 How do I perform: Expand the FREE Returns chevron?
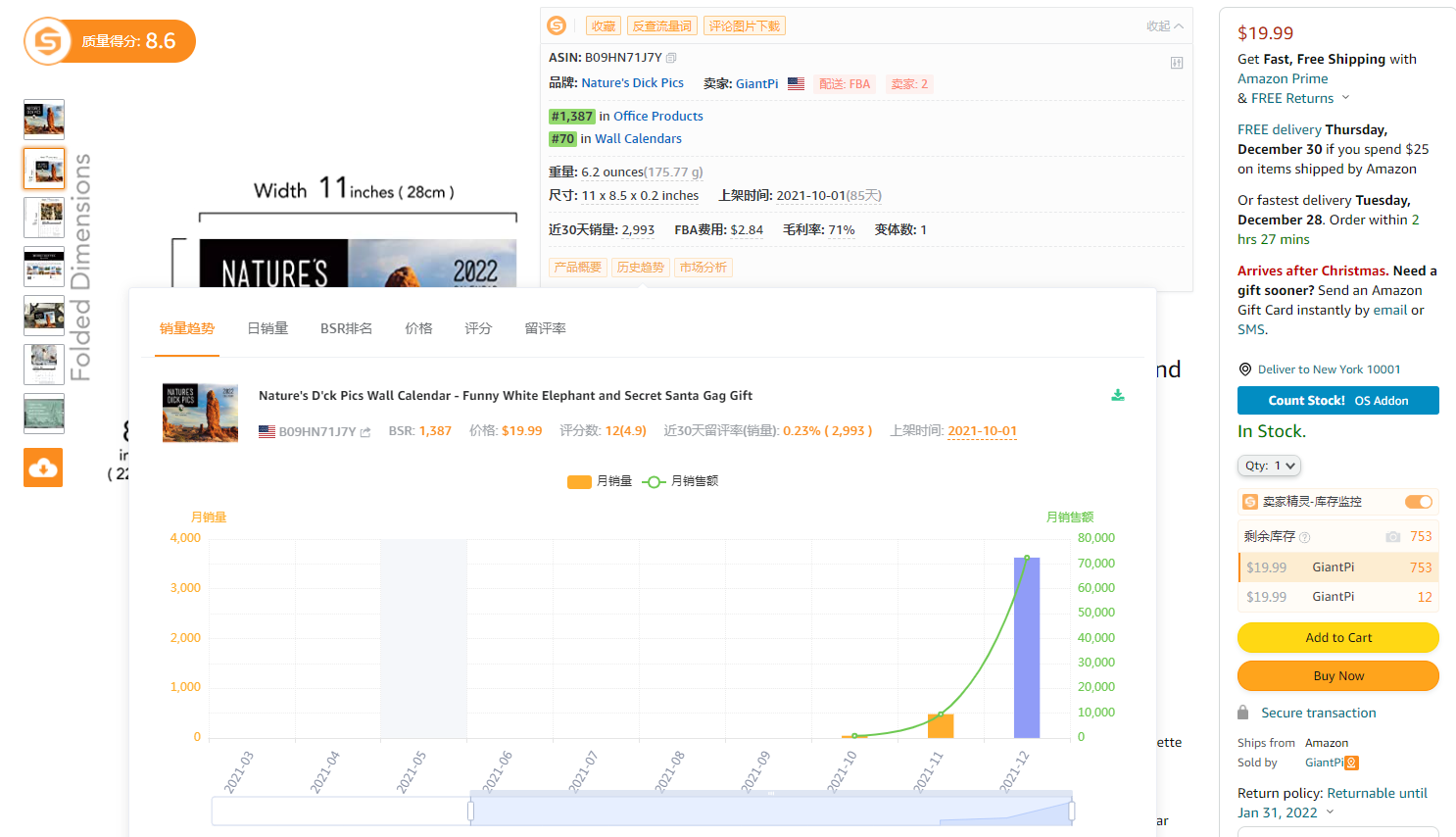(1345, 98)
